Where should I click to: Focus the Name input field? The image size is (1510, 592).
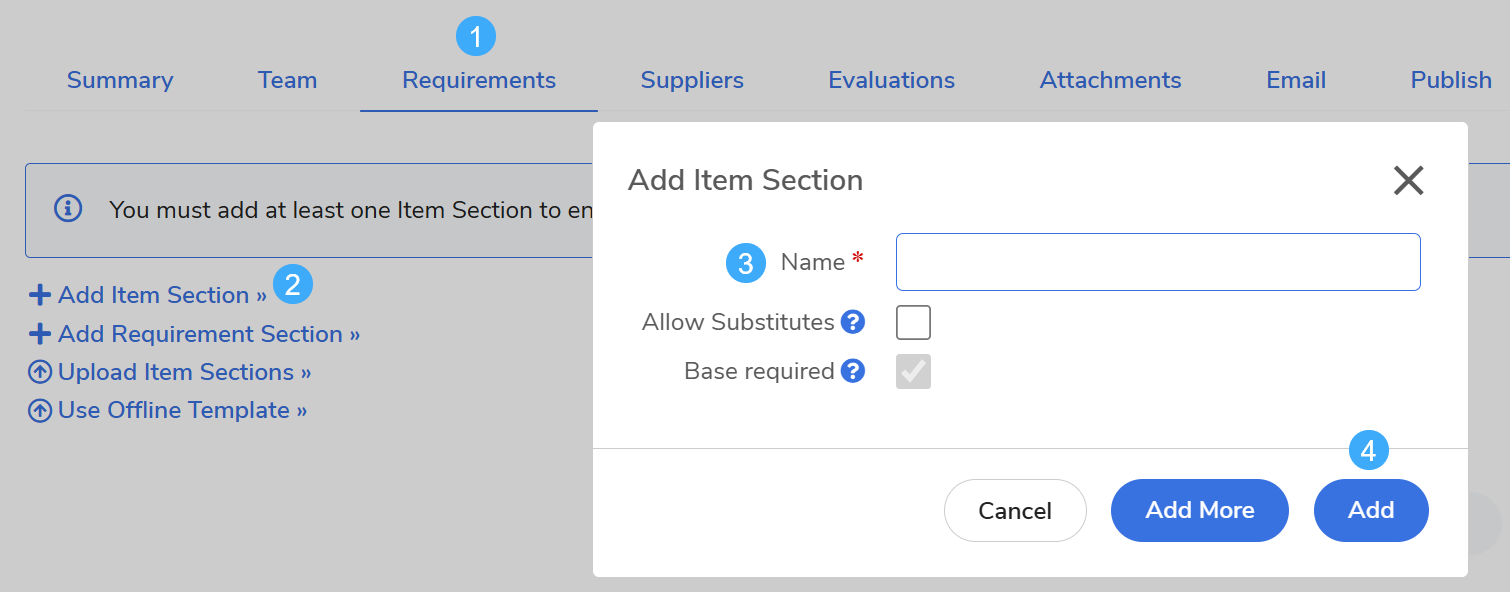tap(1158, 262)
